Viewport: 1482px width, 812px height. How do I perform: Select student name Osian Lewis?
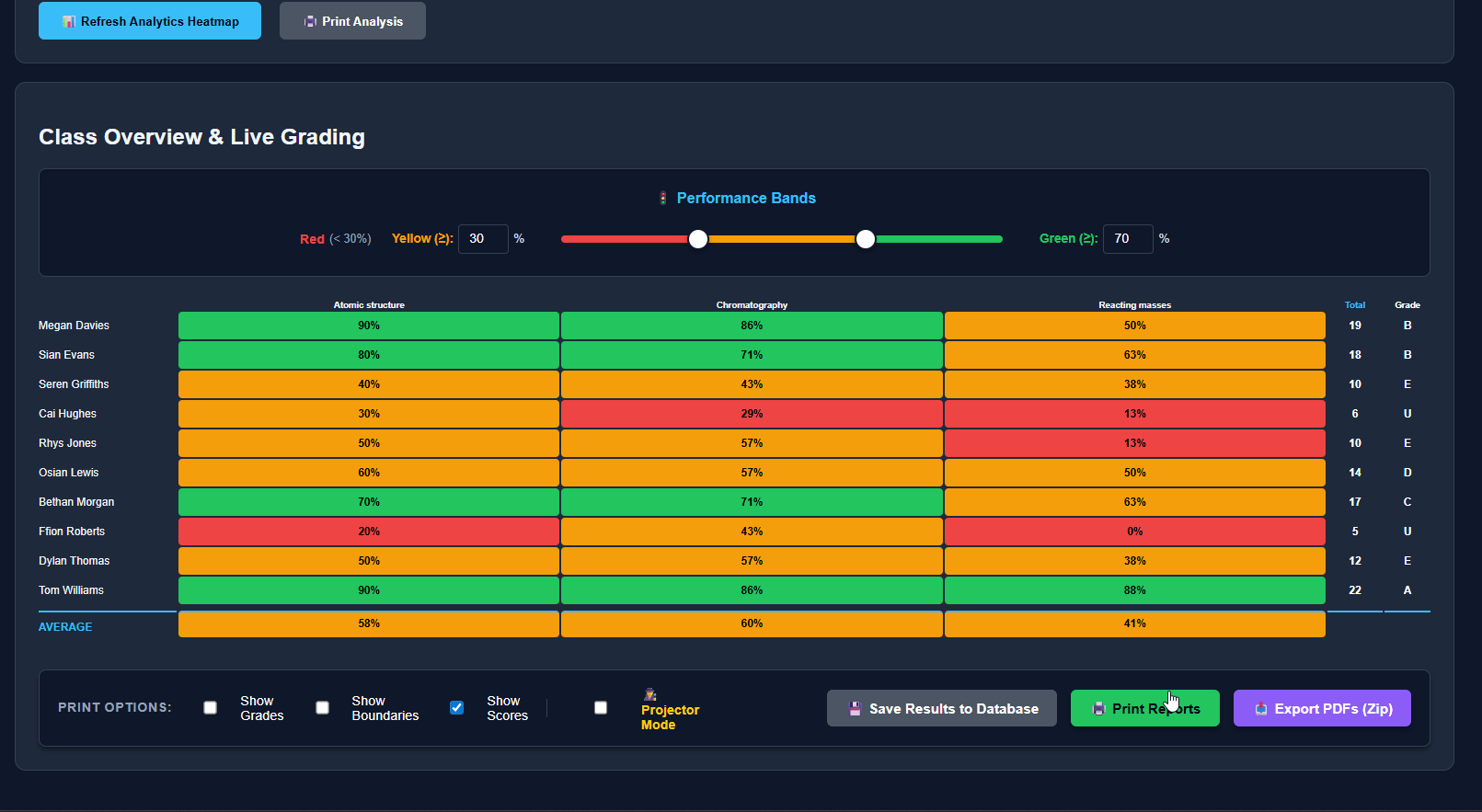(x=68, y=473)
